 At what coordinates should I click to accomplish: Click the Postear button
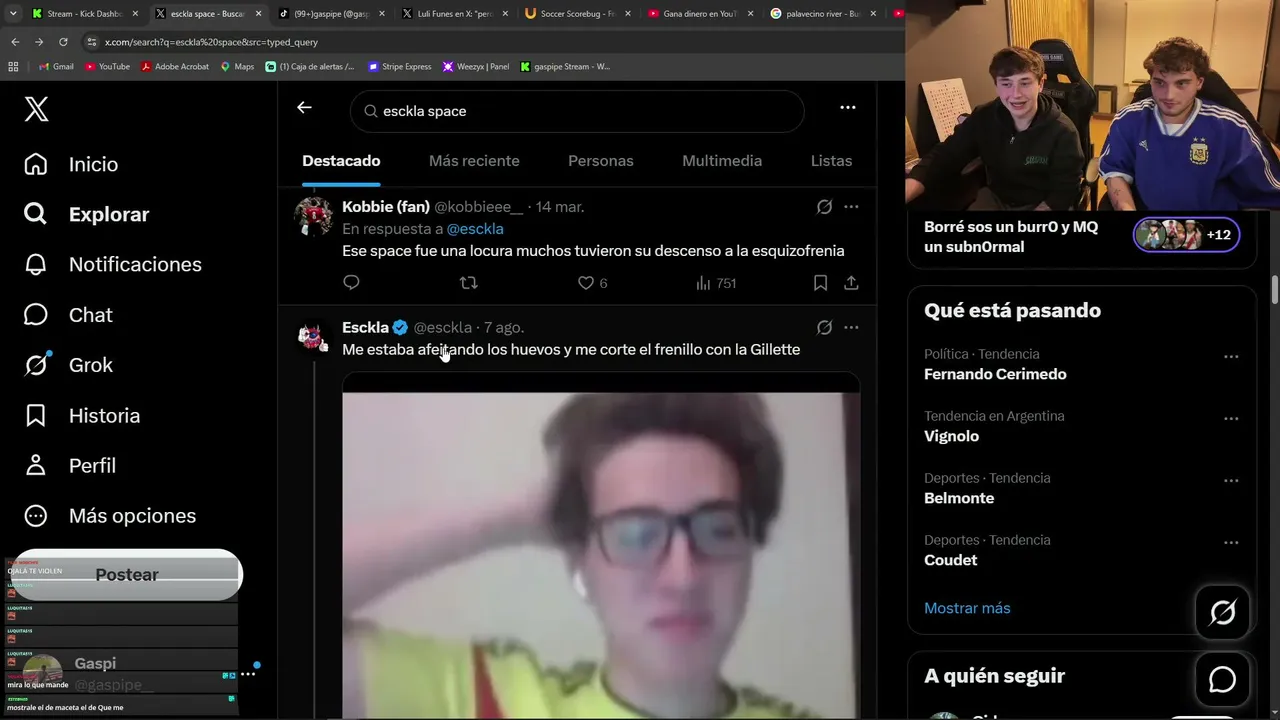127,574
